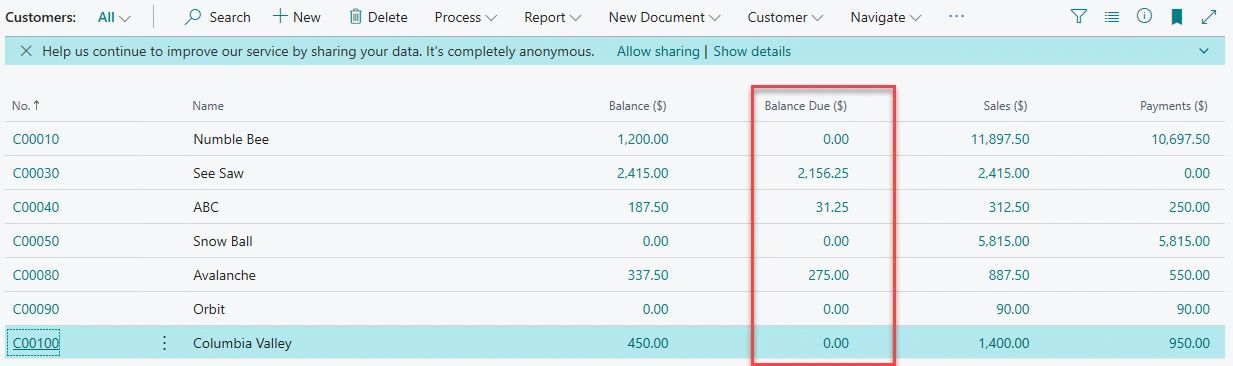The image size is (1233, 366).
Task: Drill into ABC balance 187.50
Action: coord(649,207)
